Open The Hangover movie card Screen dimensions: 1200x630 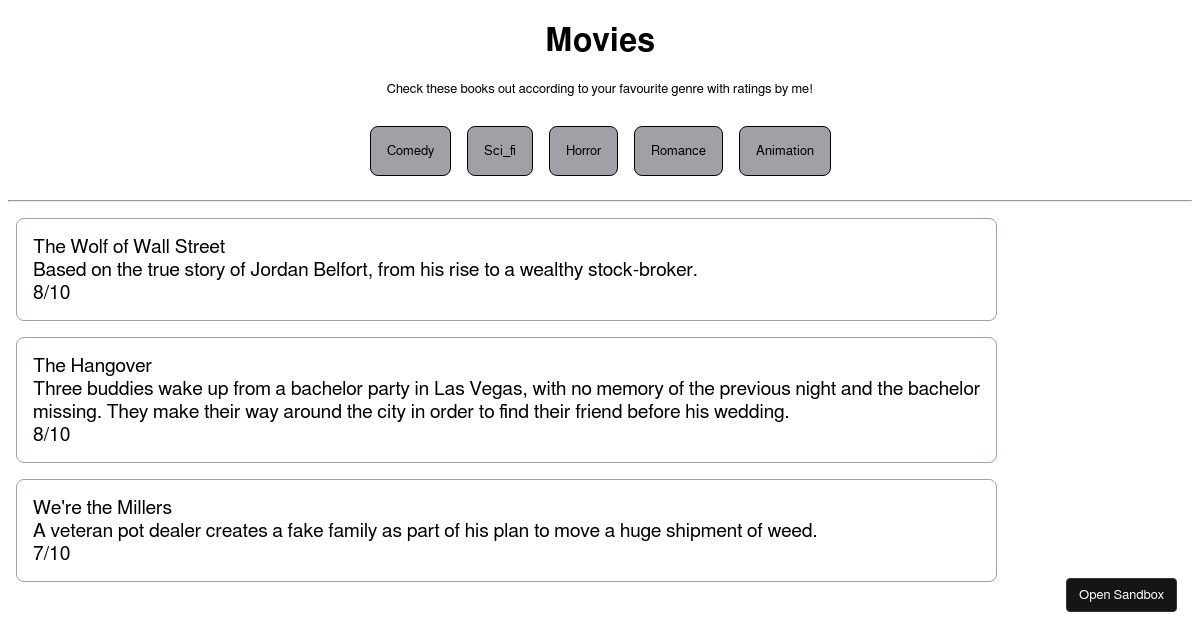(x=506, y=400)
